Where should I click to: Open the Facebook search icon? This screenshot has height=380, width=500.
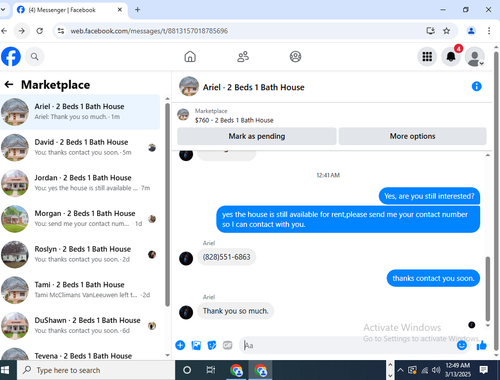tap(34, 57)
